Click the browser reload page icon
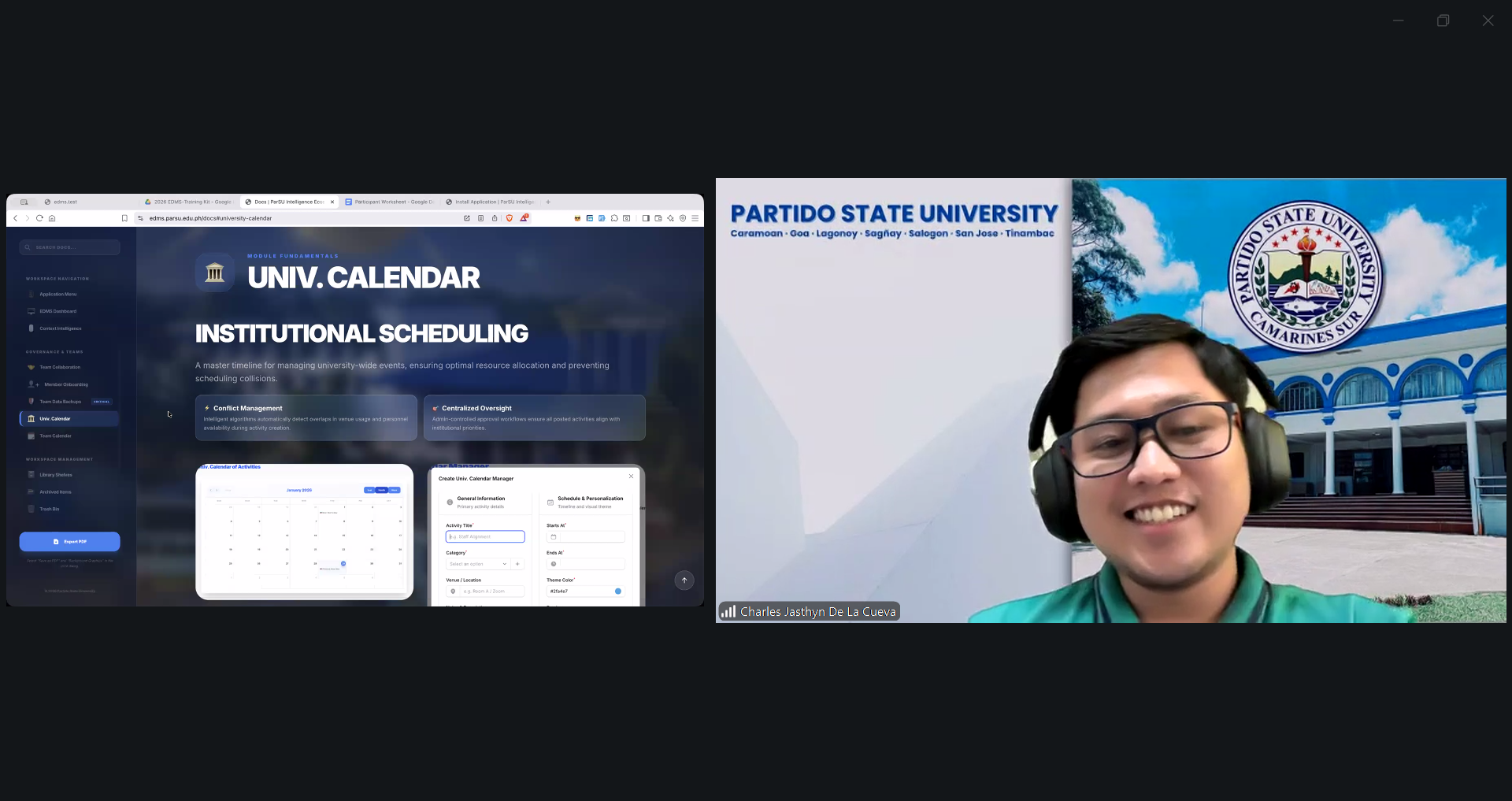This screenshot has width=1512, height=801. 39,218
